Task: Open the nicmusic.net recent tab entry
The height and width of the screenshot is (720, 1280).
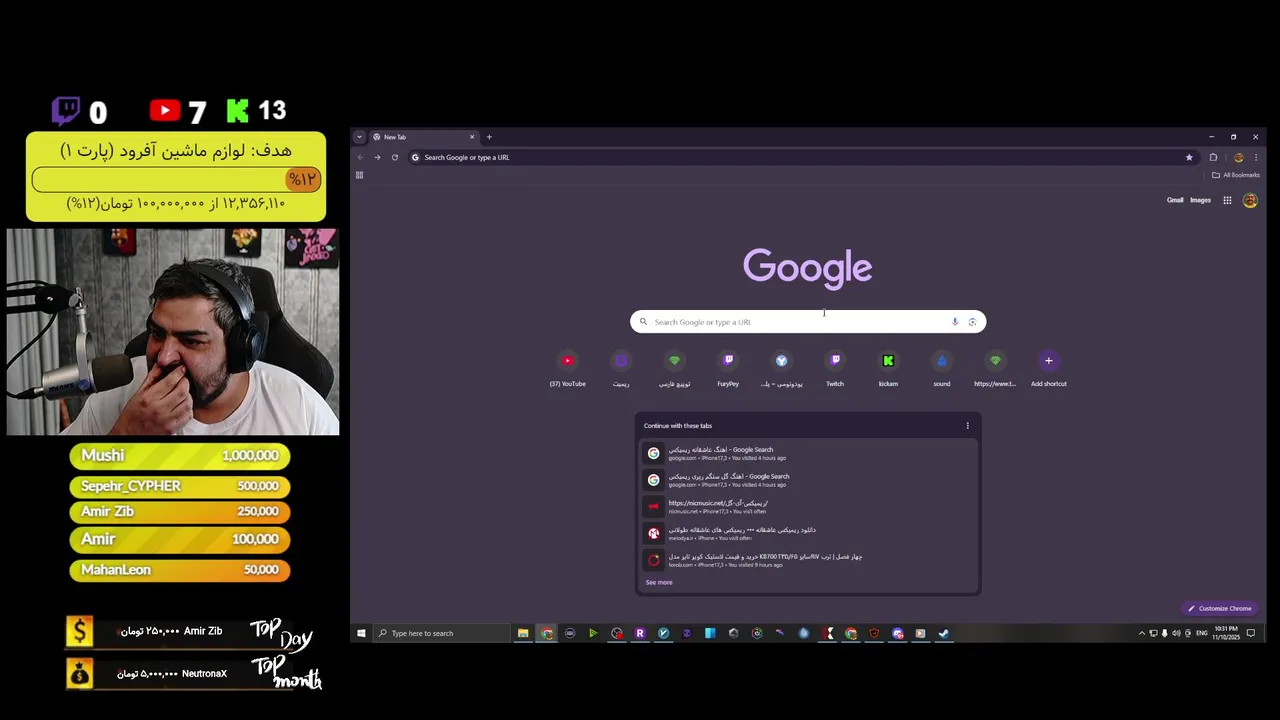Action: [x=808, y=507]
